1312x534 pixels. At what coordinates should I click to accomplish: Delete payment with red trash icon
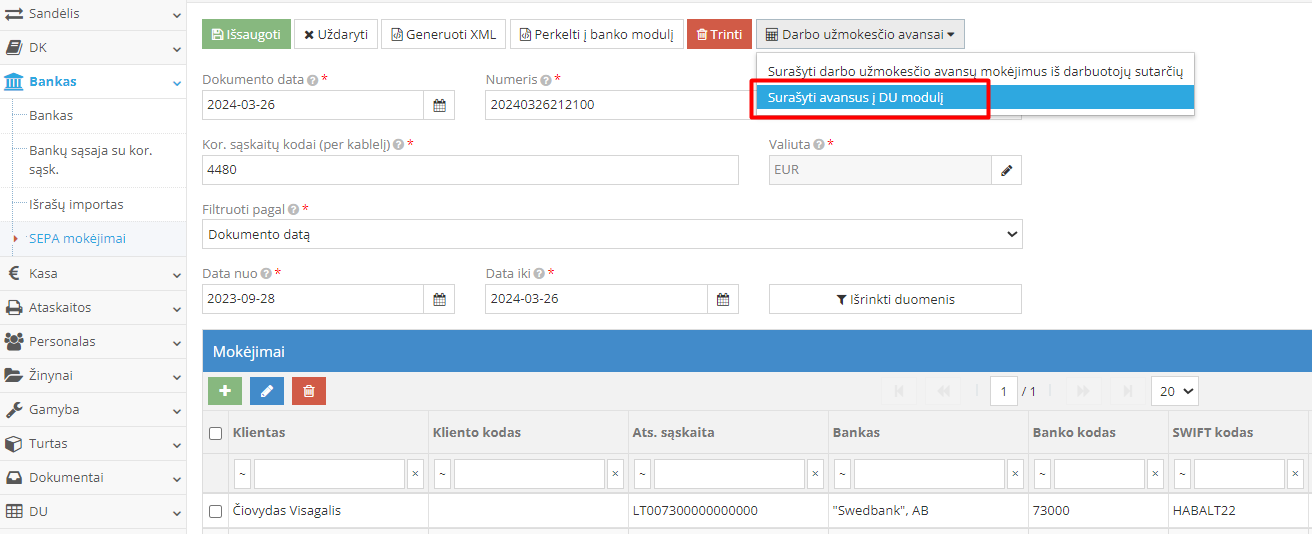click(309, 391)
